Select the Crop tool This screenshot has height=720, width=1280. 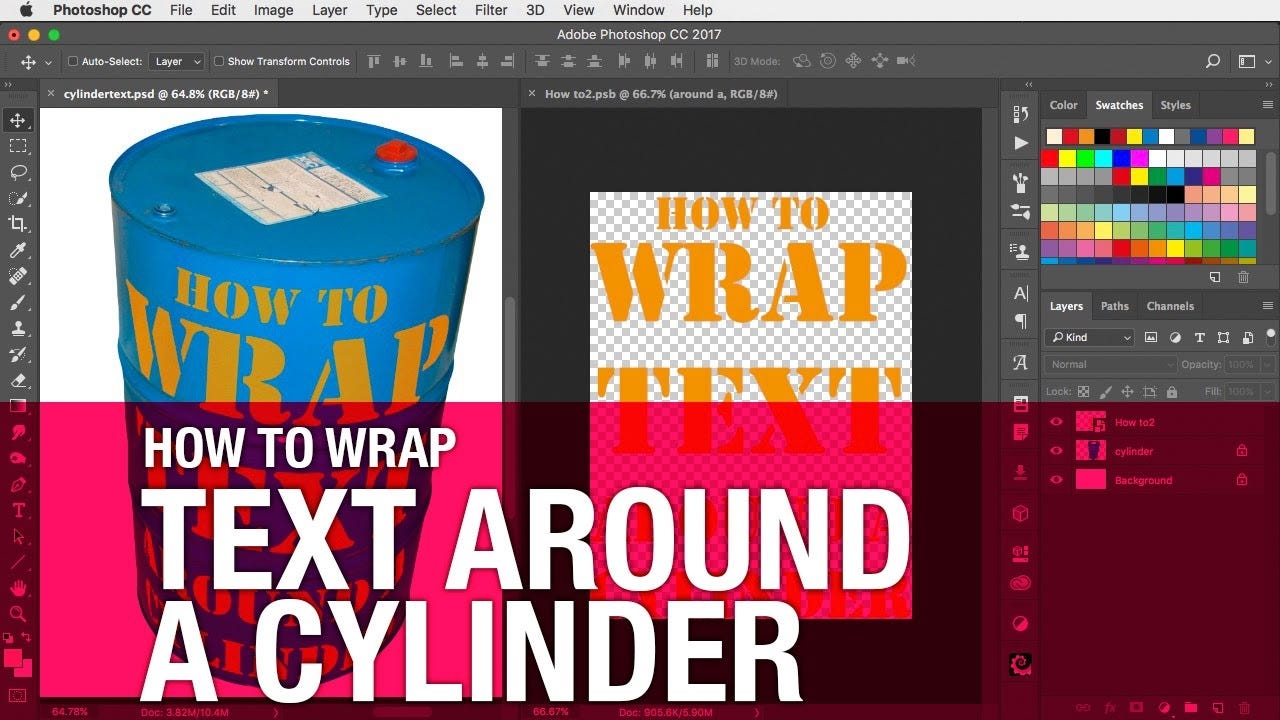coord(18,224)
